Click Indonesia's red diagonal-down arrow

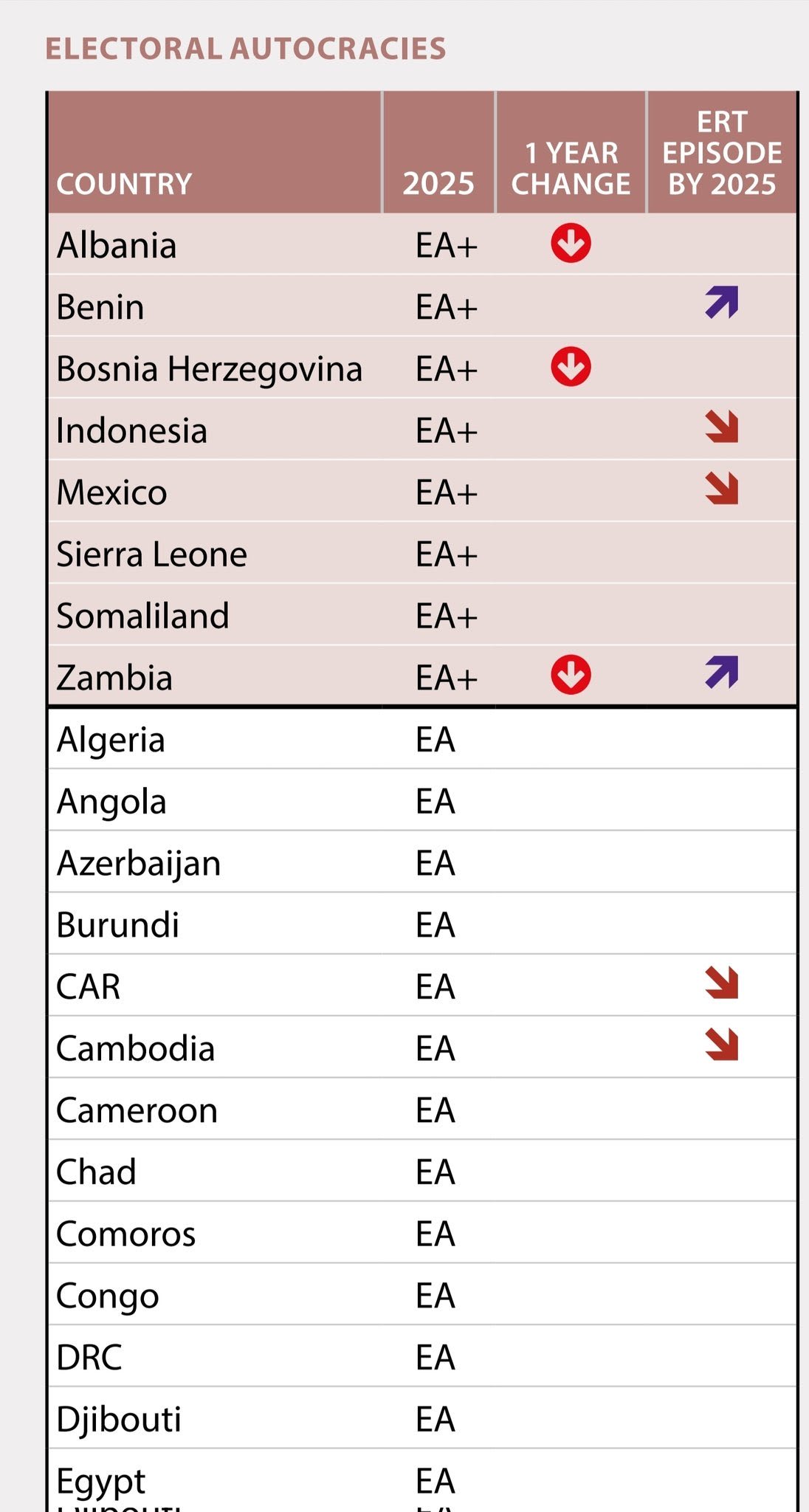[x=722, y=427]
